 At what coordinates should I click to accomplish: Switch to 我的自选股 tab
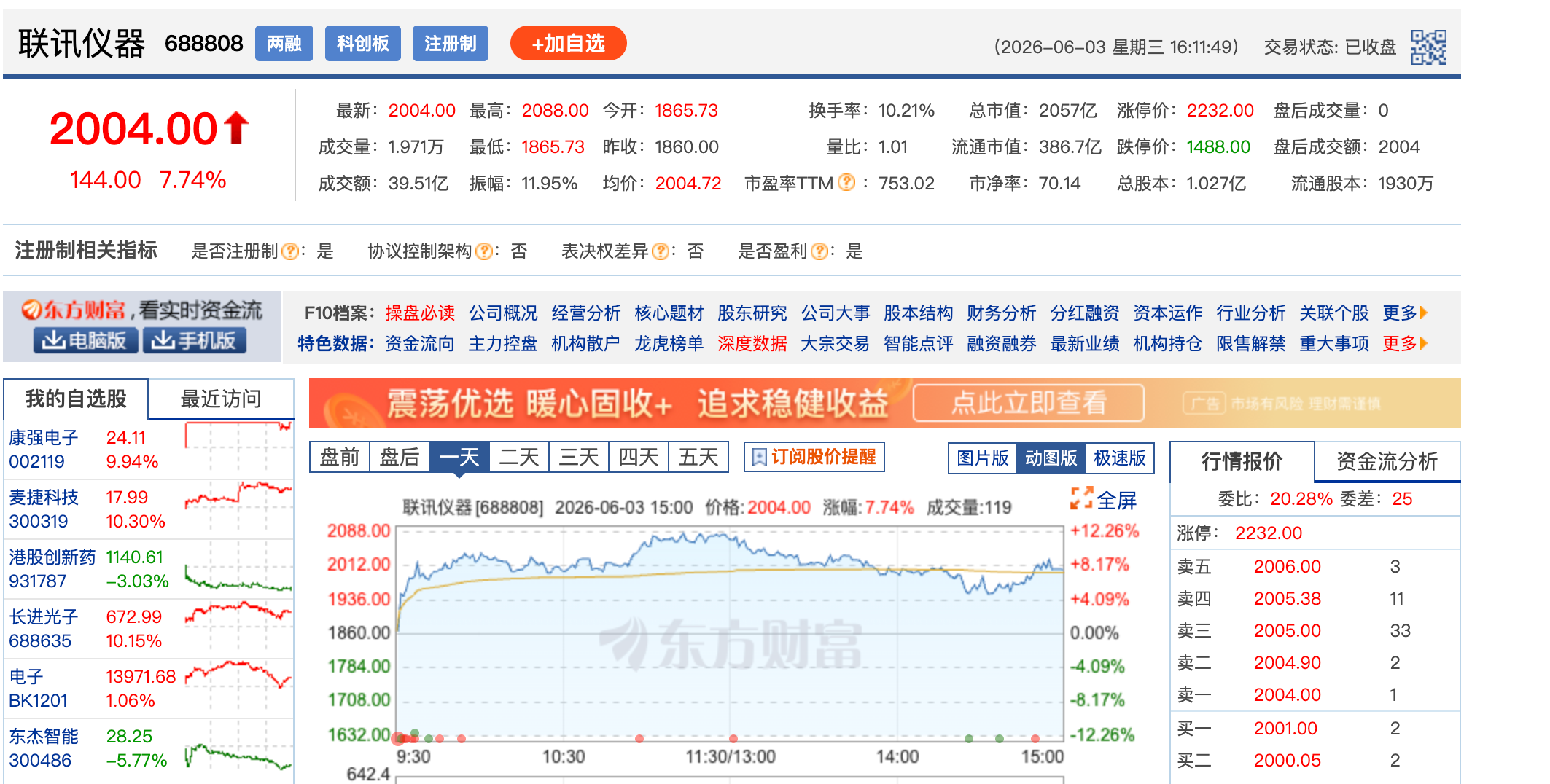pos(76,399)
